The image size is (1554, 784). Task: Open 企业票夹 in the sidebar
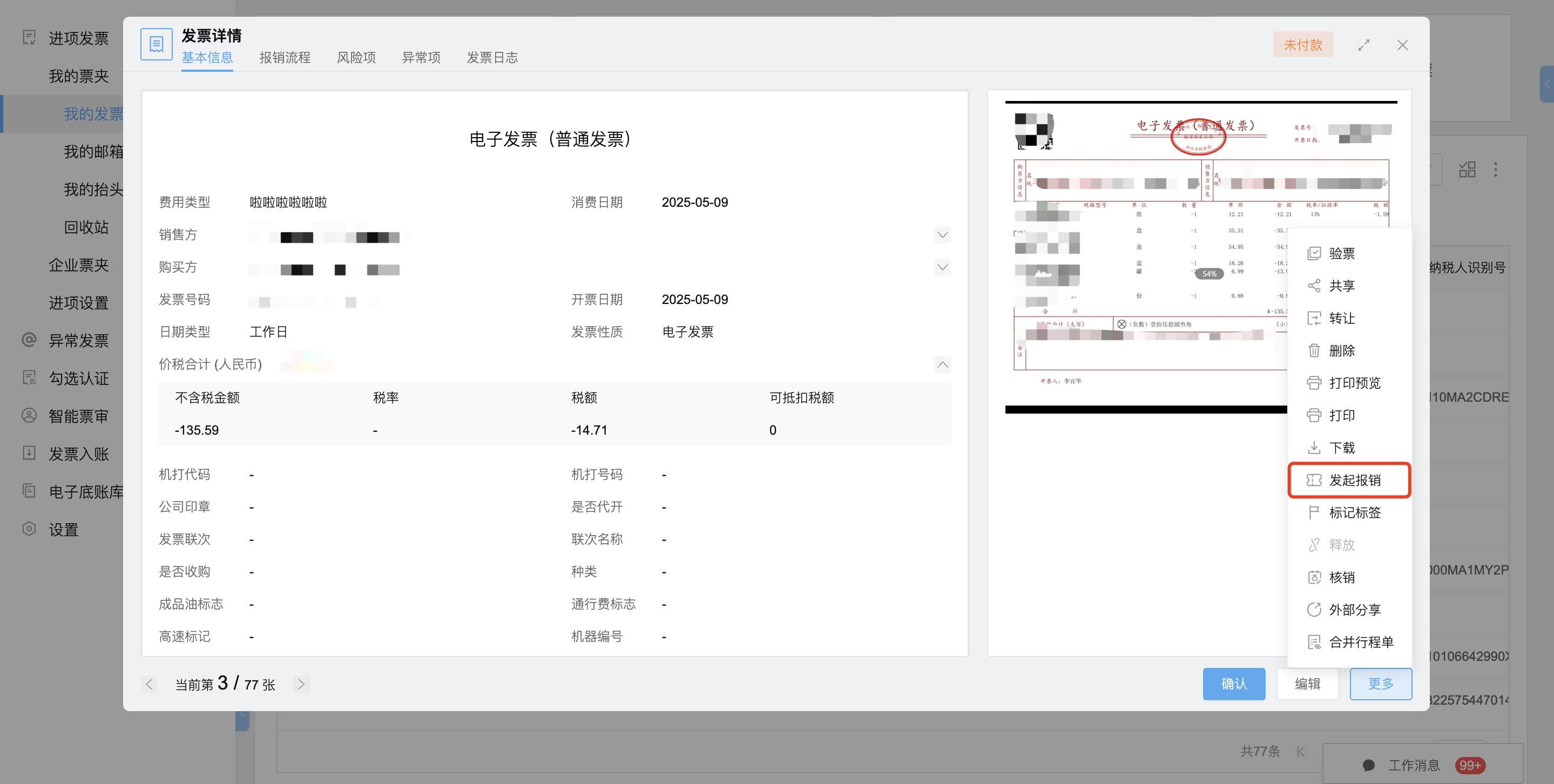click(x=78, y=265)
